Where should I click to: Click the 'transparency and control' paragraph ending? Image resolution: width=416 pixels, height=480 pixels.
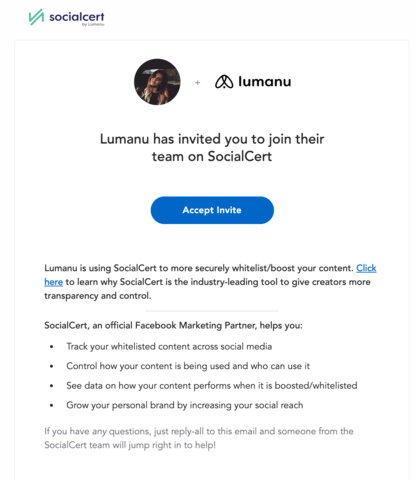[x=98, y=296]
